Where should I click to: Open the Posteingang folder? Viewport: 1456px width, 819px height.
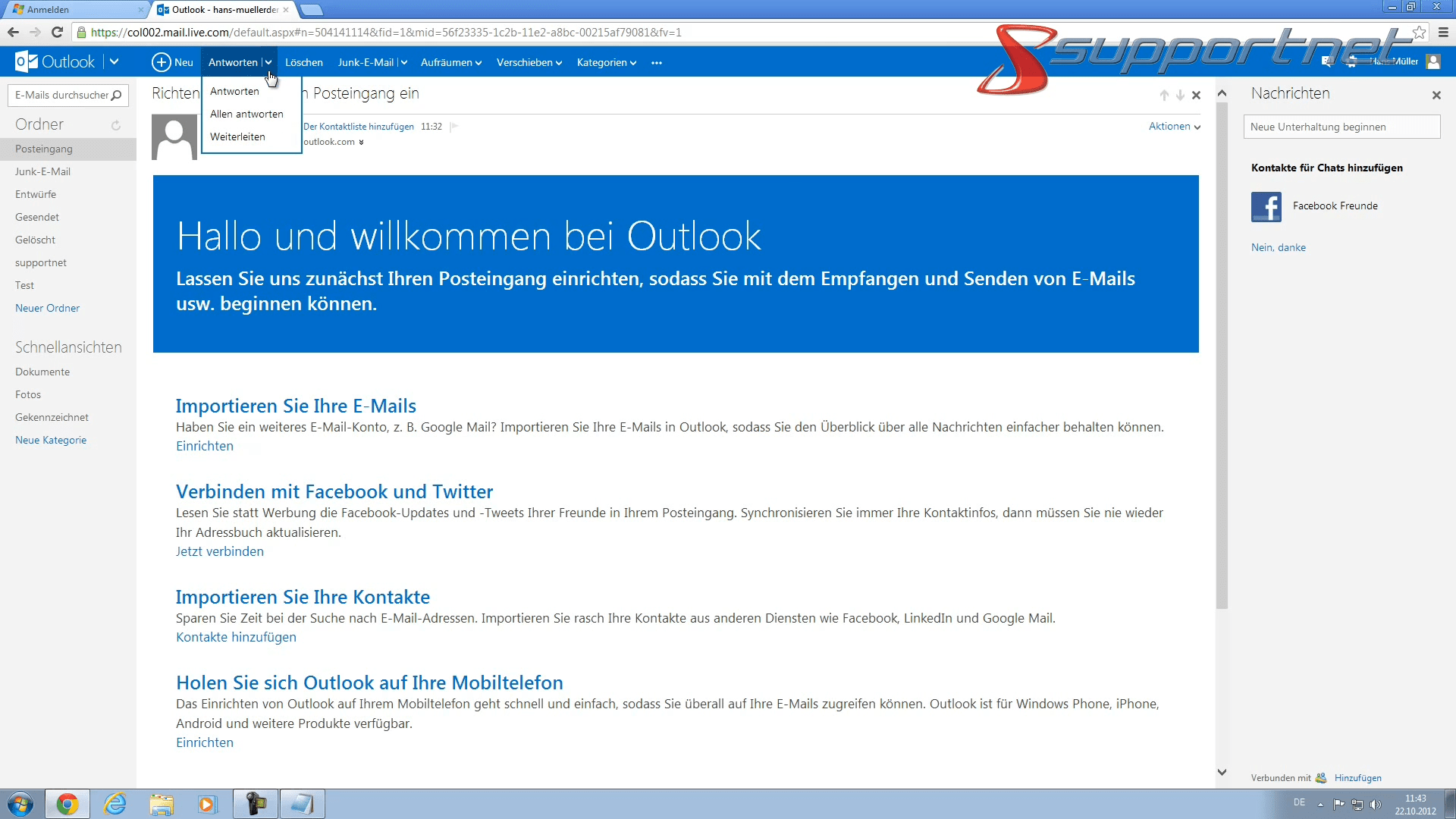pyautogui.click(x=68, y=149)
